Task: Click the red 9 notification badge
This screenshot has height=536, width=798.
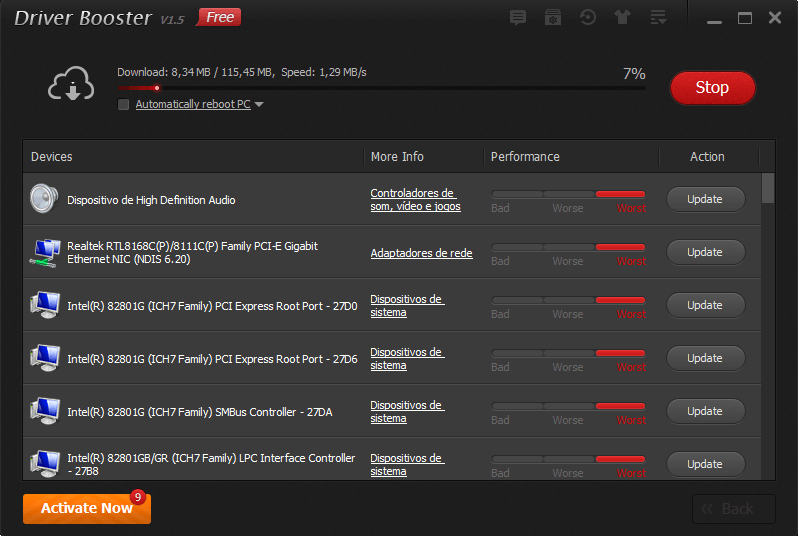Action: pyautogui.click(x=137, y=497)
